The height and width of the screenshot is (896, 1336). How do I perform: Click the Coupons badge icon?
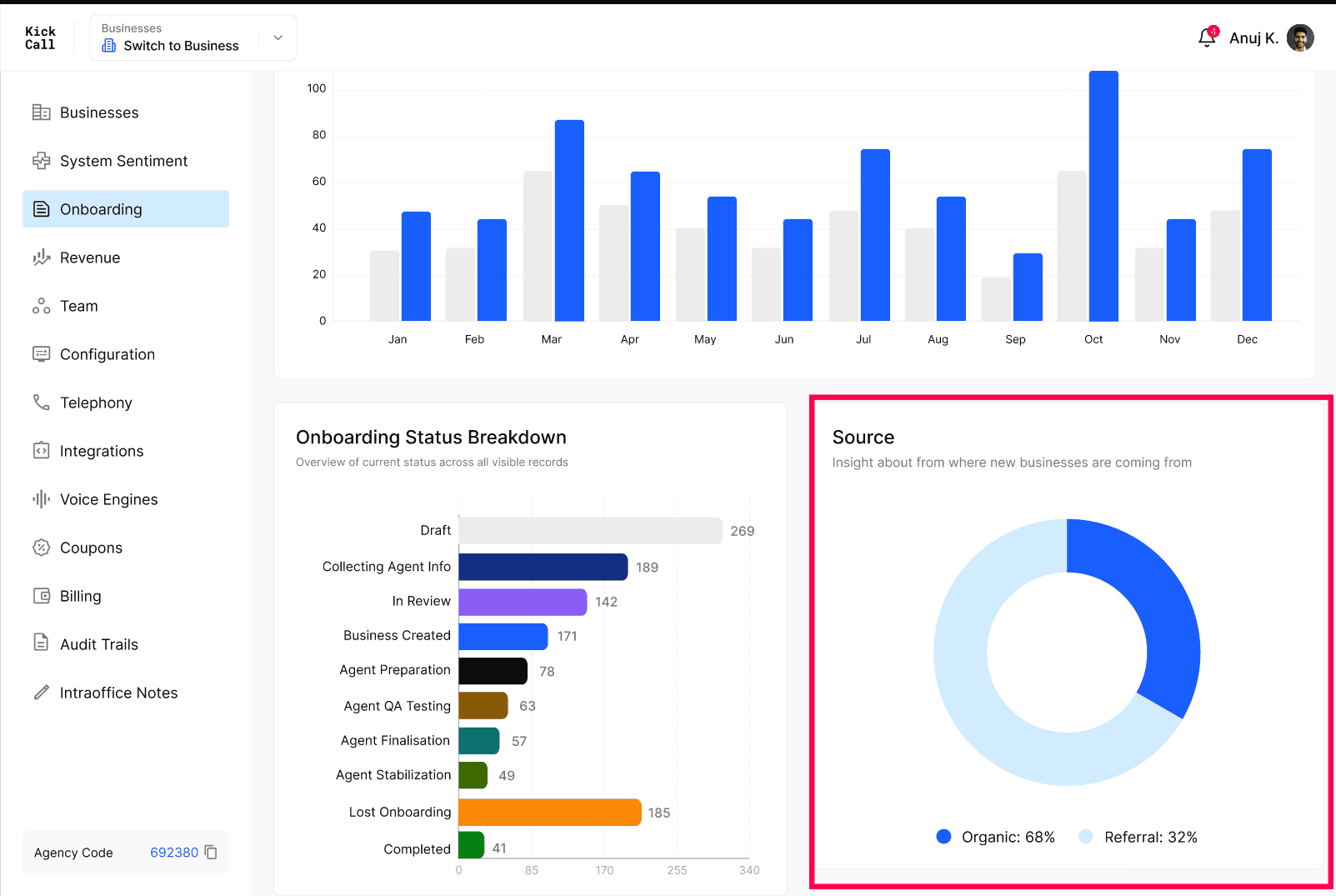click(41, 548)
